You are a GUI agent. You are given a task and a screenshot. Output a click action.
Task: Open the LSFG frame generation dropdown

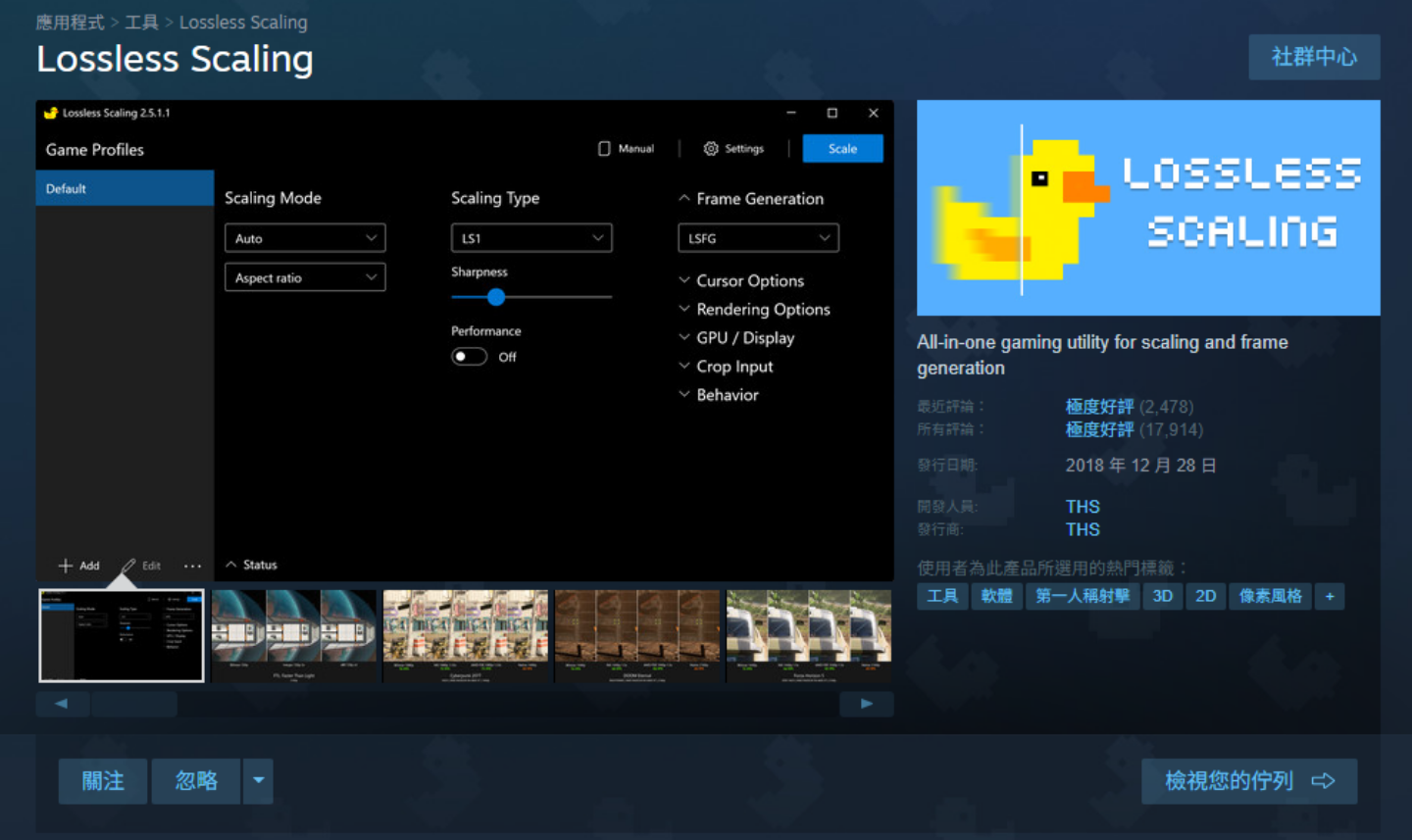coord(758,238)
